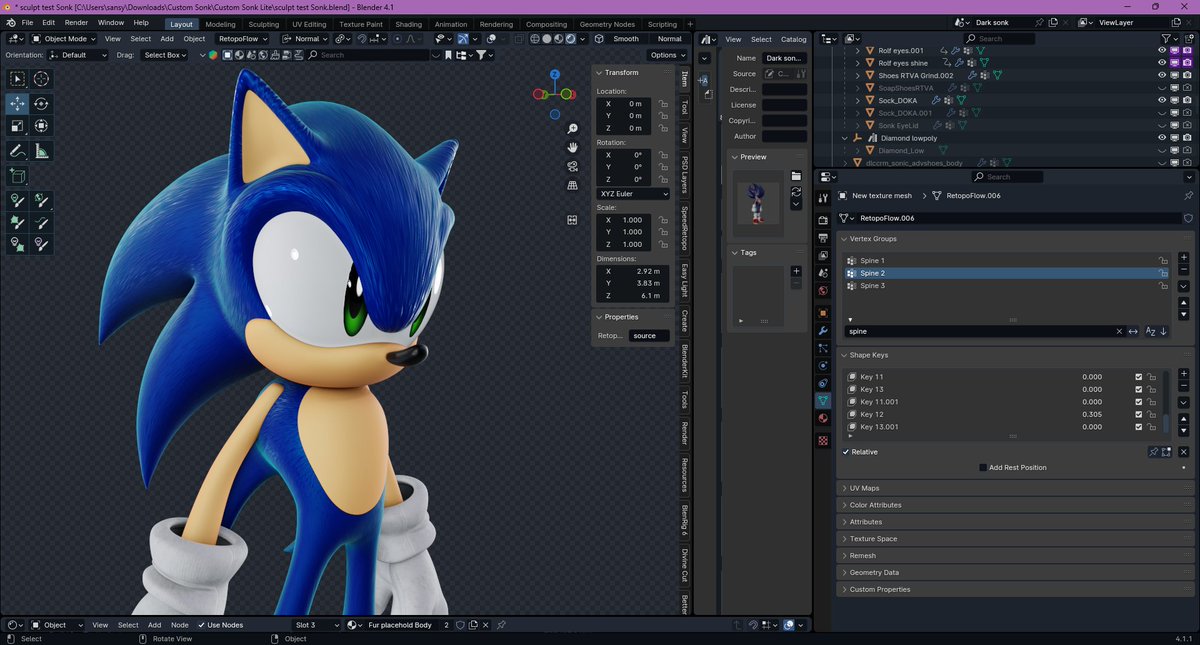Select the Select Box tool in viewport toolbar
1200x645 pixels.
pyautogui.click(x=18, y=79)
